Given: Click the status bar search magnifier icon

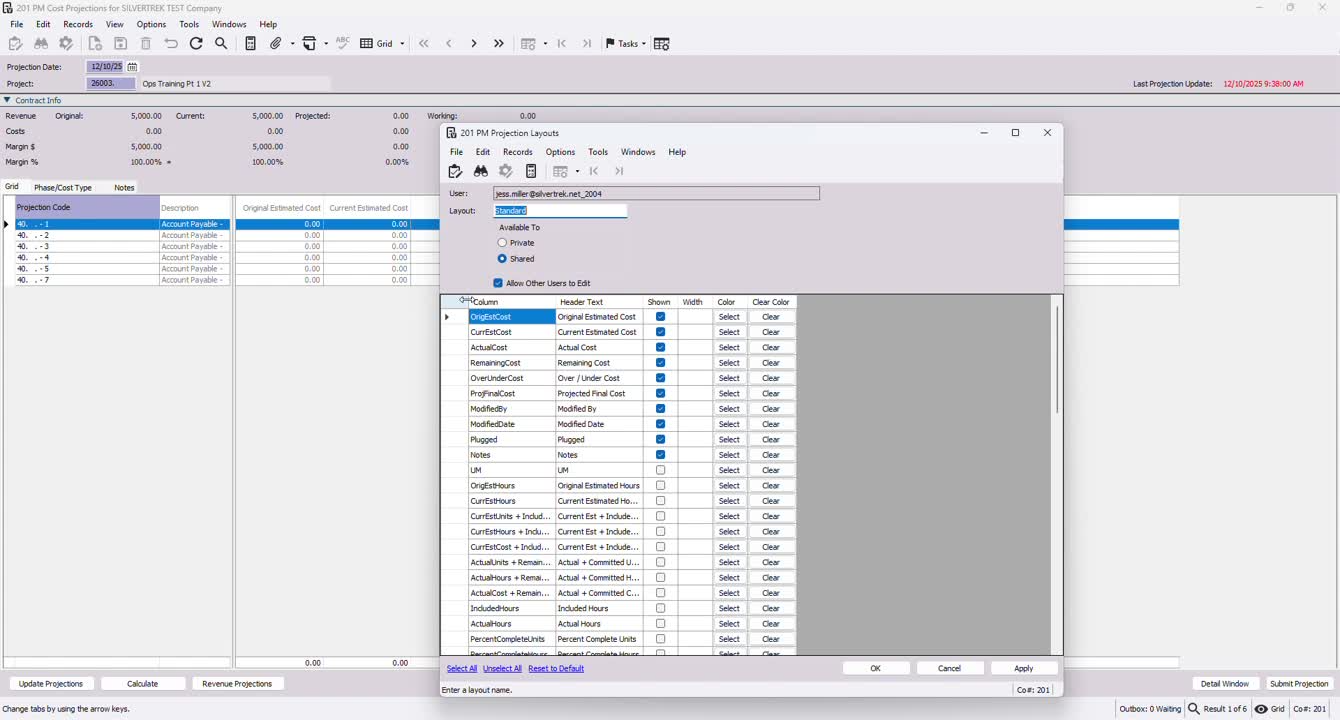Looking at the screenshot, I should (1194, 709).
